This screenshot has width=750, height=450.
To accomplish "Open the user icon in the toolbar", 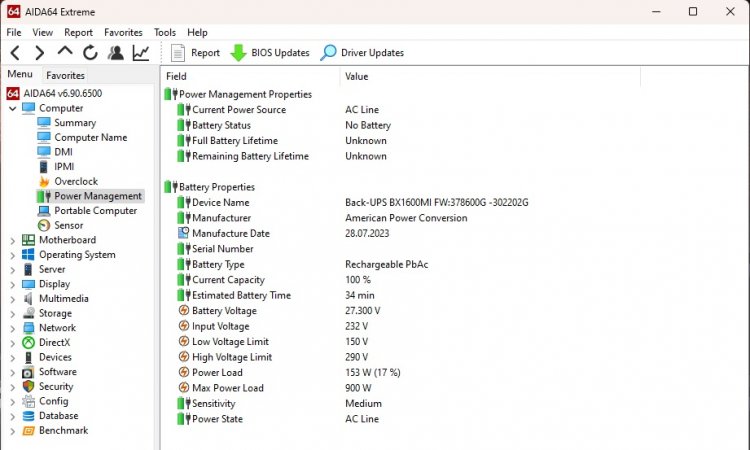I will 115,53.
